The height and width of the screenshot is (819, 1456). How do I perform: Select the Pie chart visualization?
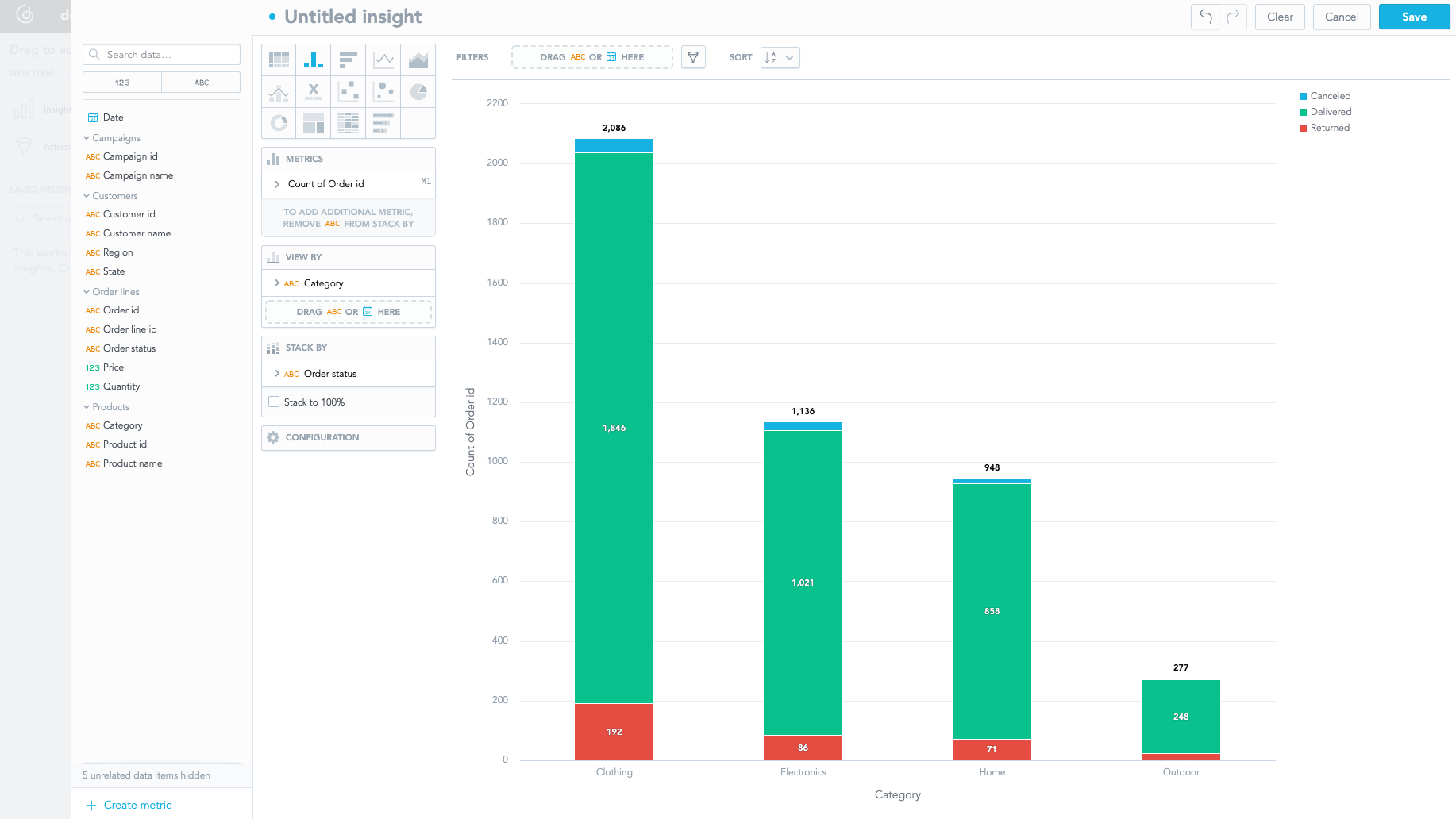tap(418, 92)
